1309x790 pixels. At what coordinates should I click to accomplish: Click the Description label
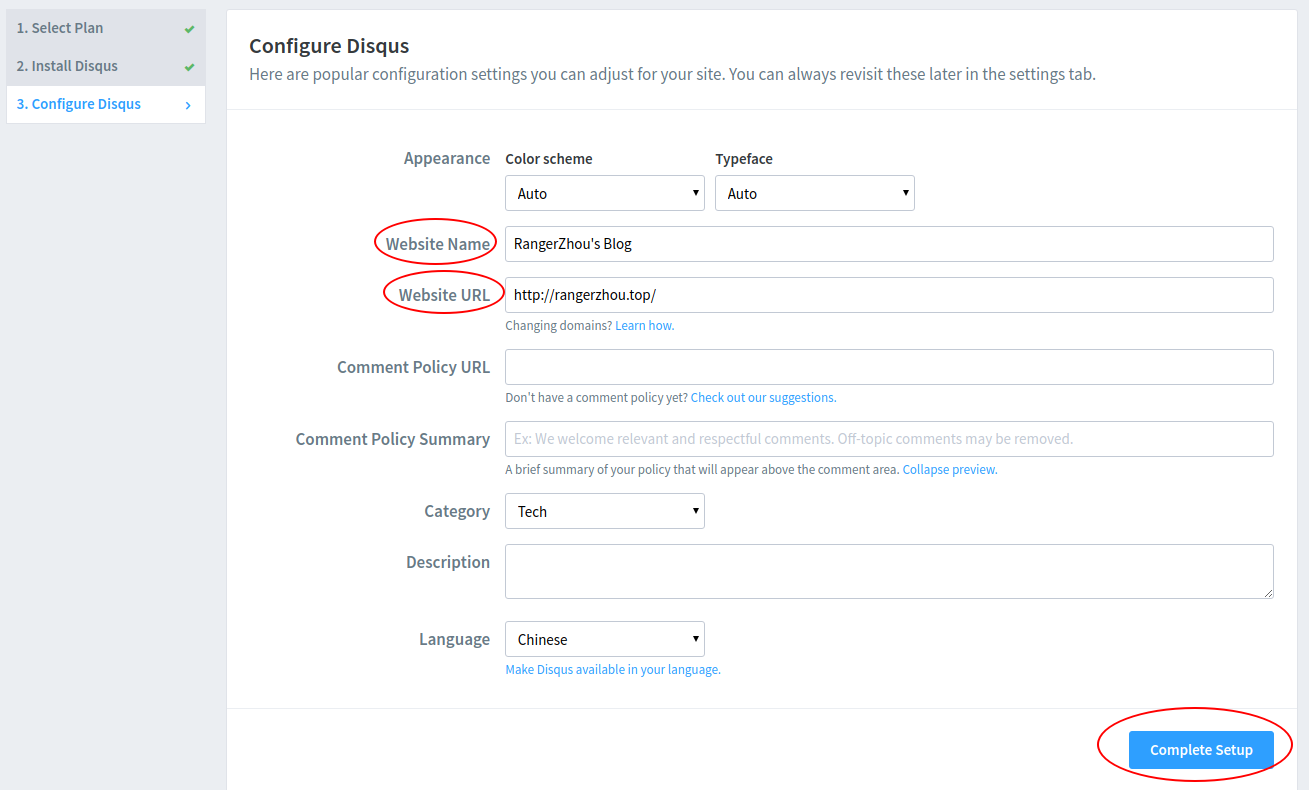coord(448,562)
